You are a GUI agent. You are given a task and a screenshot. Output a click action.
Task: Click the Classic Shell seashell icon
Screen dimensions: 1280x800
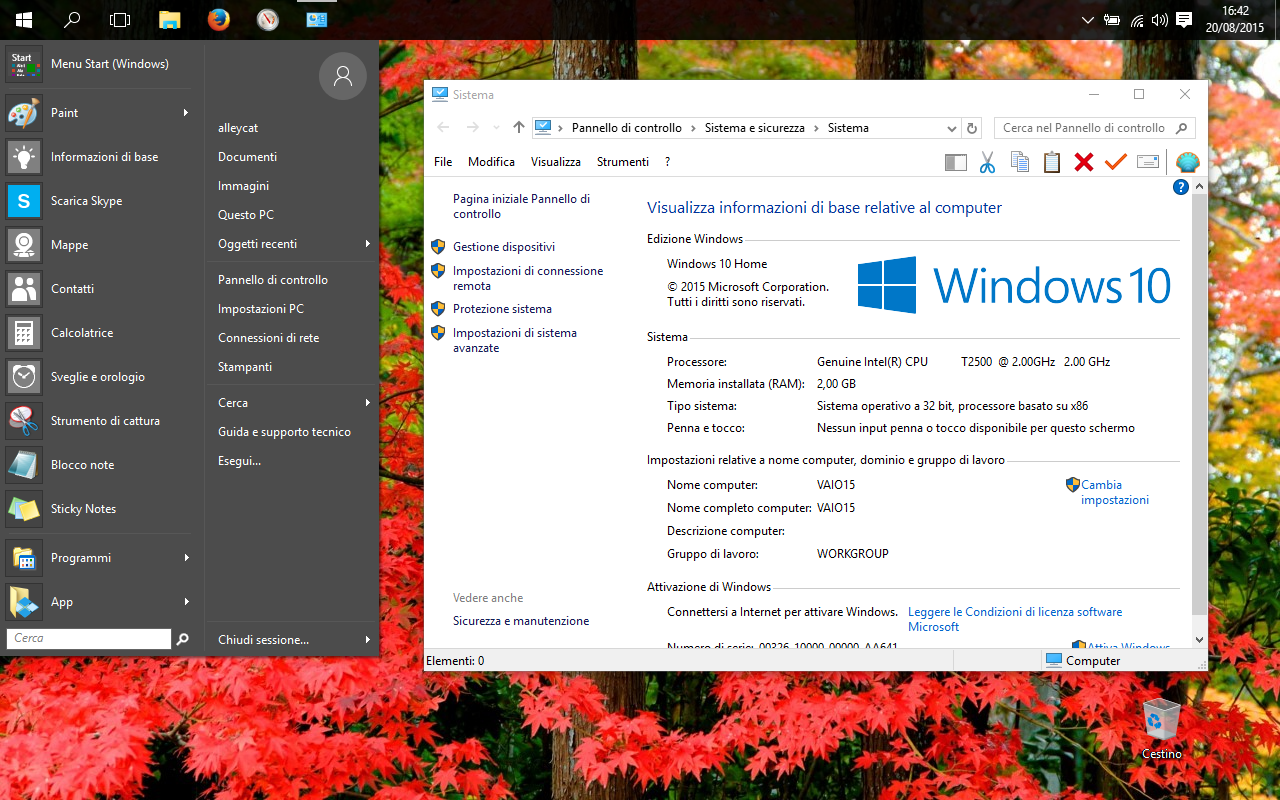[1187, 162]
